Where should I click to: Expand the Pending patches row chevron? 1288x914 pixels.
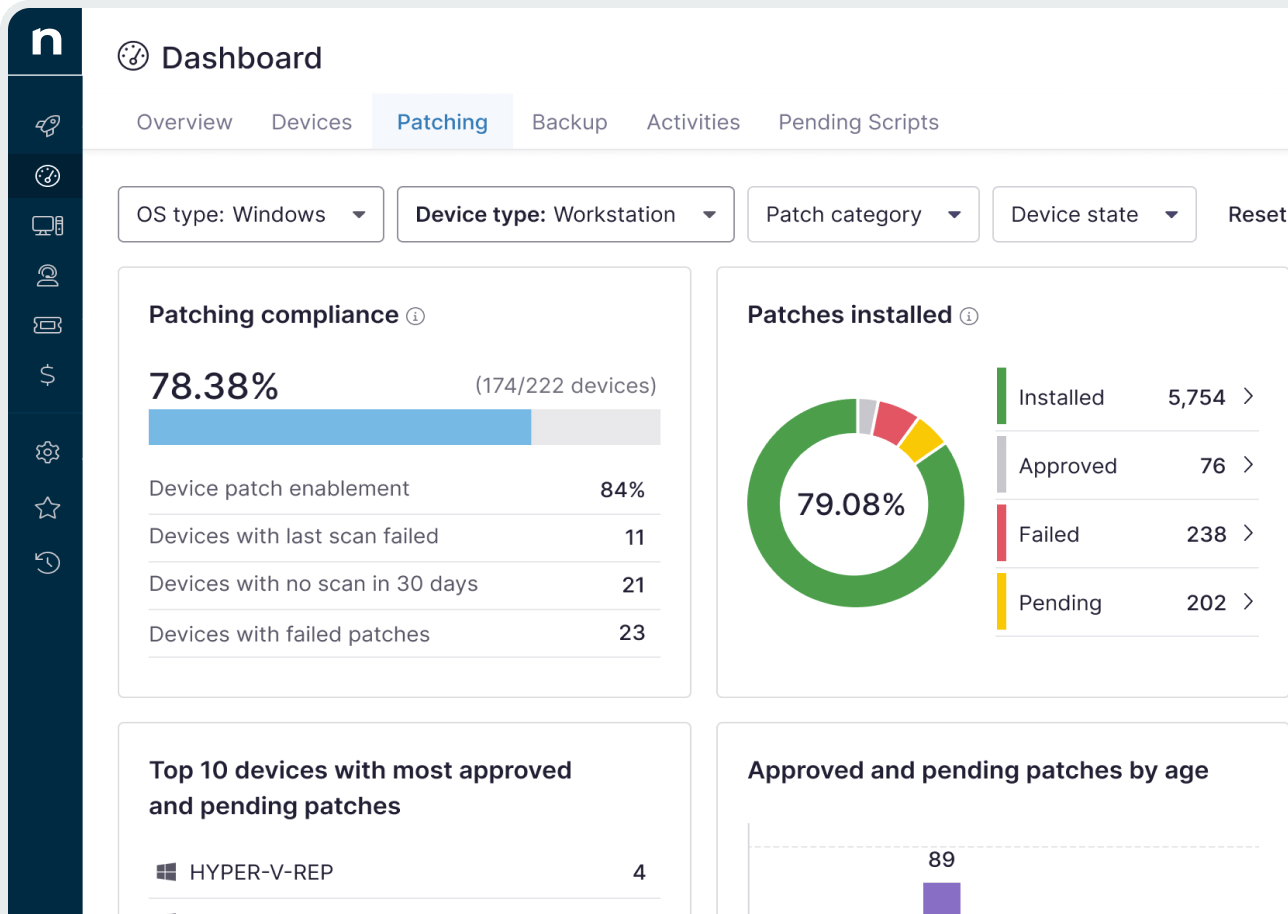coord(1248,602)
